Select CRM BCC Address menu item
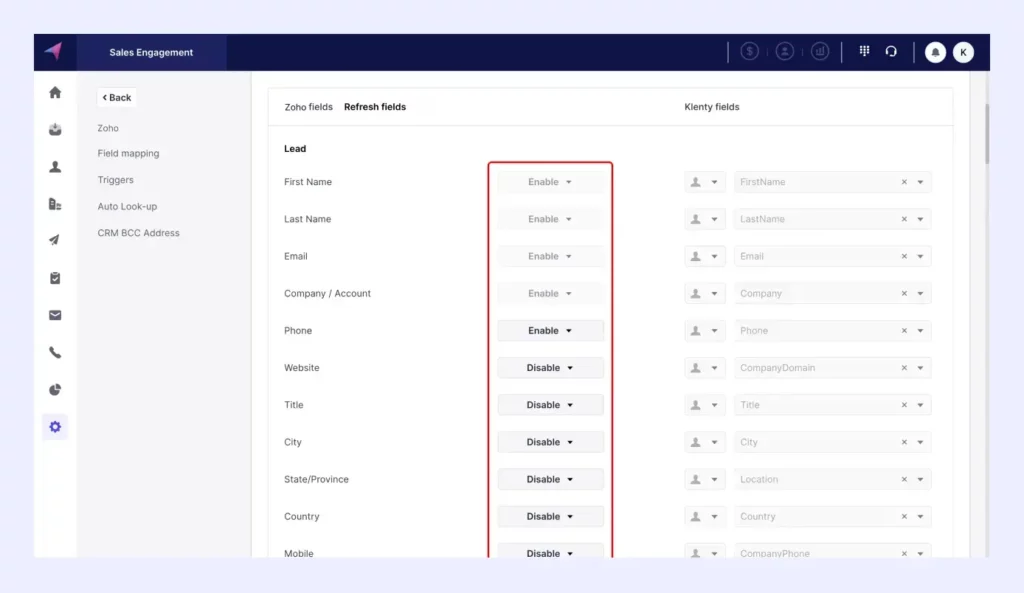 138,233
